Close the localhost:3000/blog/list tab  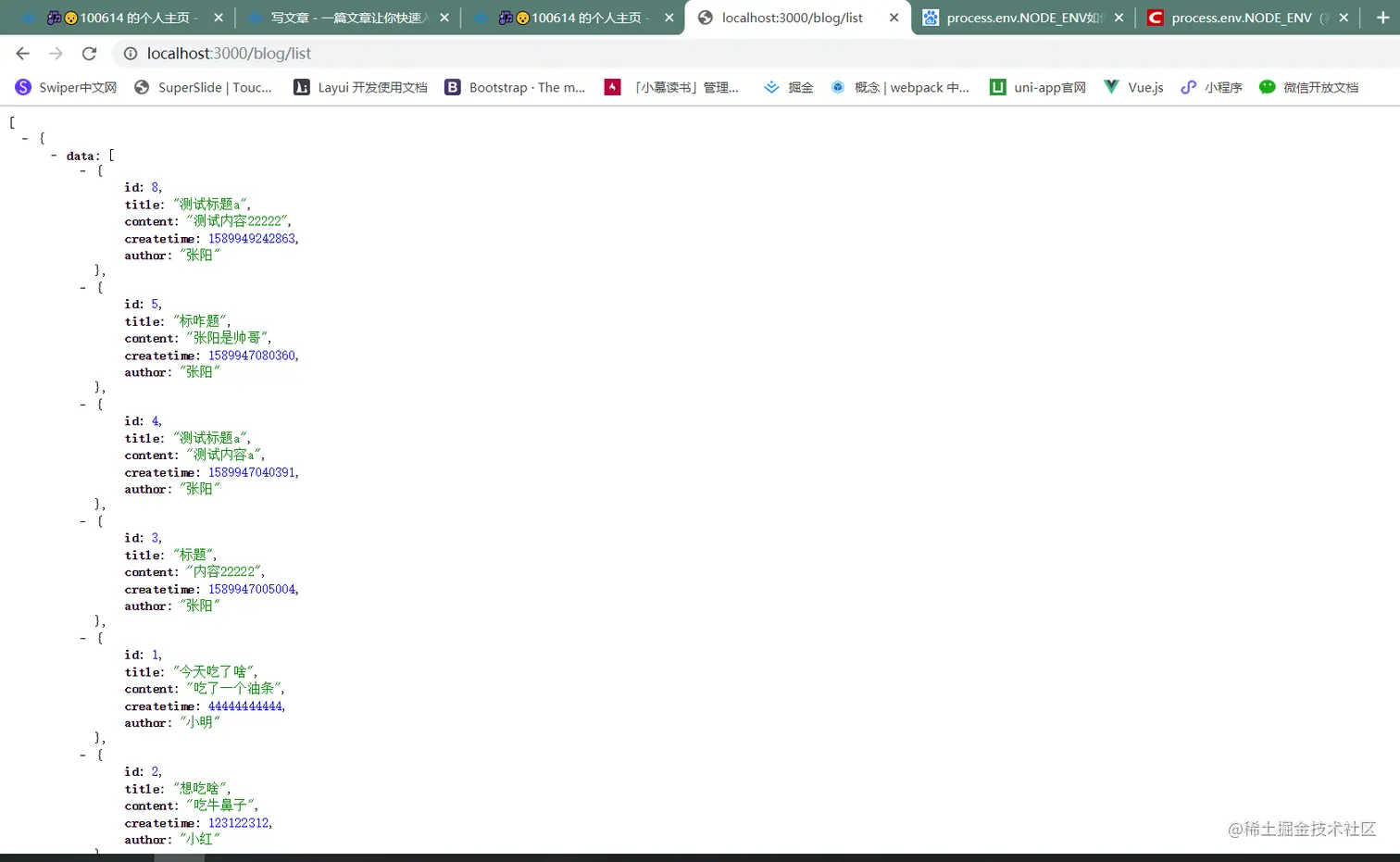894,18
